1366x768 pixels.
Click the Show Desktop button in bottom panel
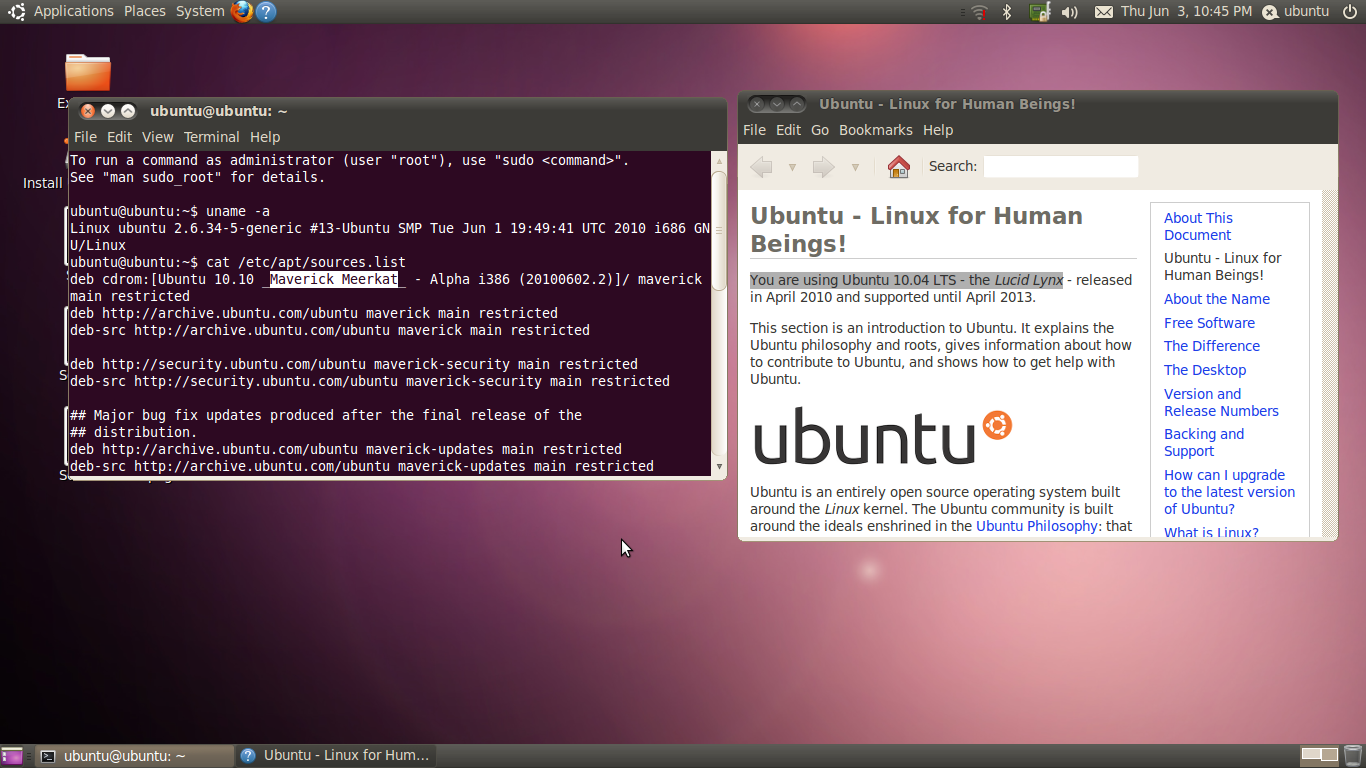[12, 755]
